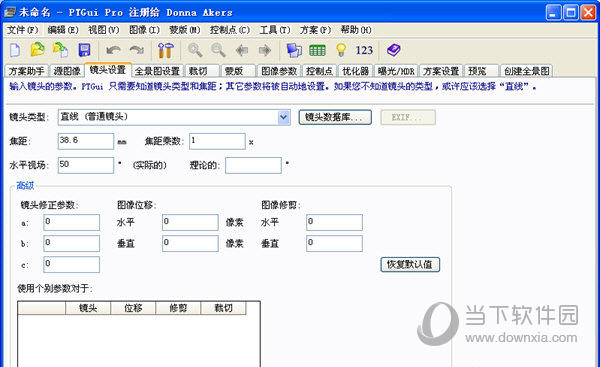This screenshot has width=600, height=367.
Task: Click the 焦距 input field showing 38.6
Action: click(86, 141)
